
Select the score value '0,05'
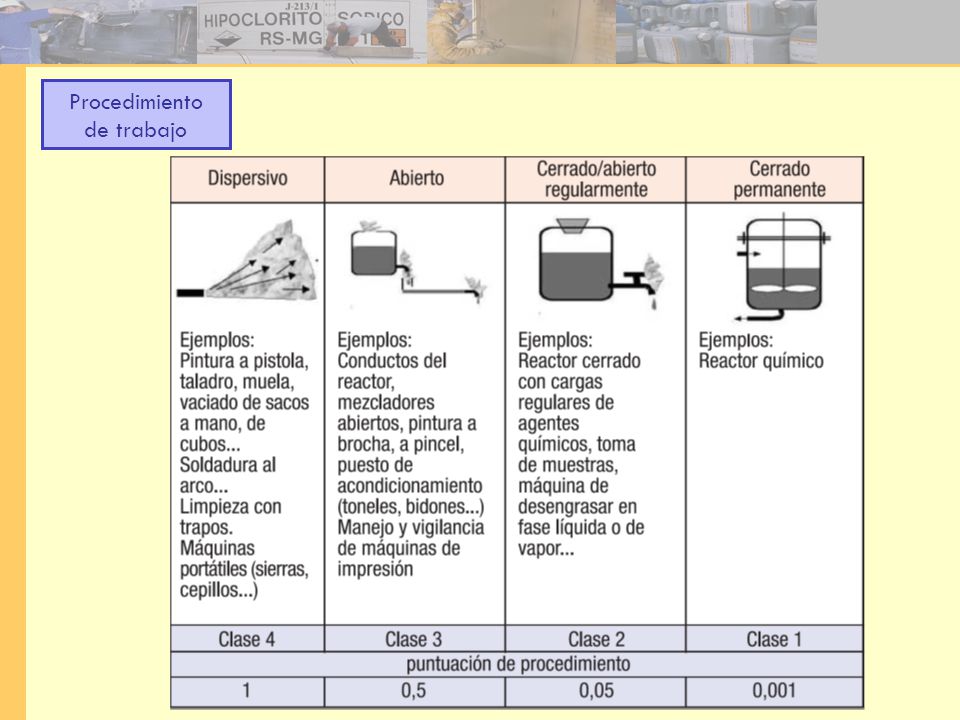[596, 691]
